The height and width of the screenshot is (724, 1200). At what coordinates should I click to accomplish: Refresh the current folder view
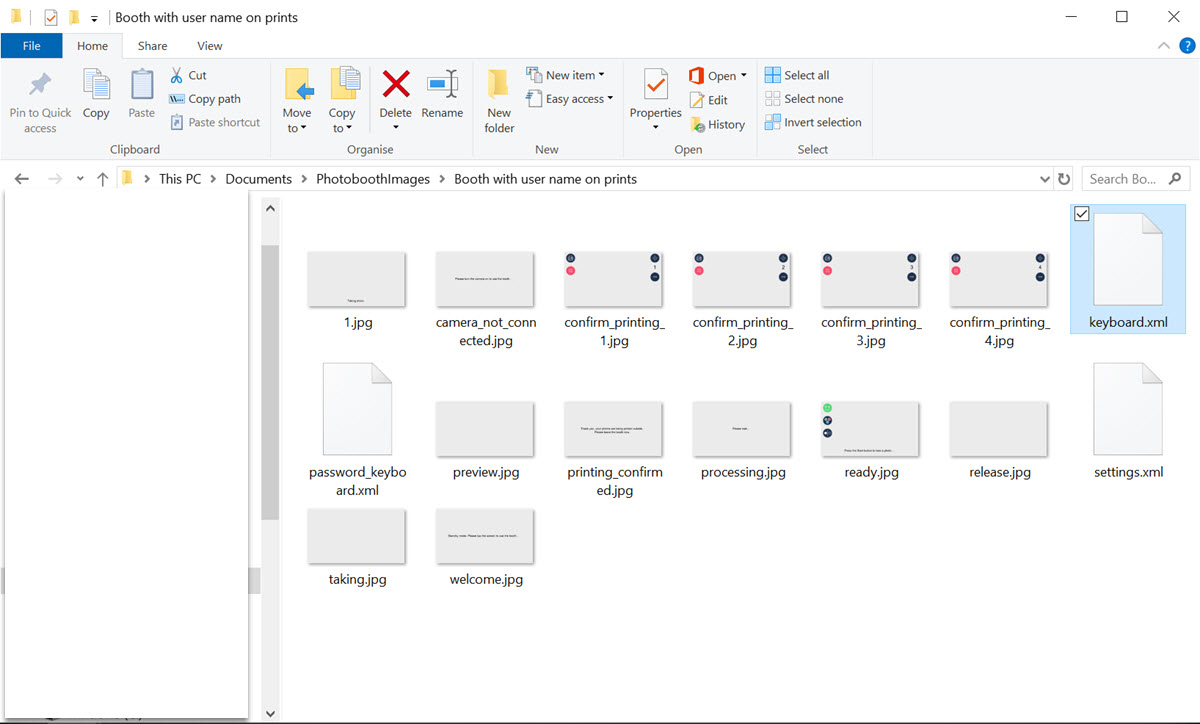[x=1064, y=179]
